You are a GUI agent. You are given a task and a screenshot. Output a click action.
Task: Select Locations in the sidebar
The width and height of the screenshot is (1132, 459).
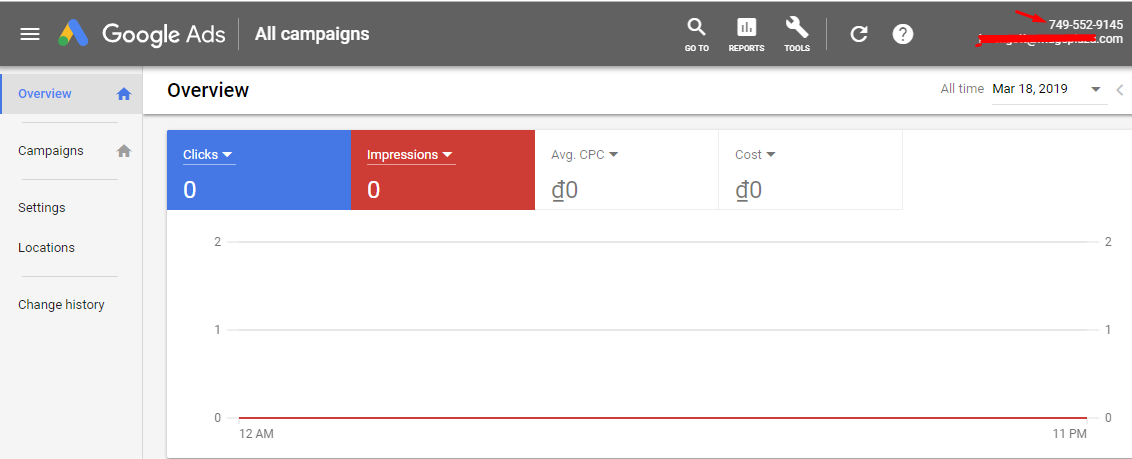tap(46, 248)
